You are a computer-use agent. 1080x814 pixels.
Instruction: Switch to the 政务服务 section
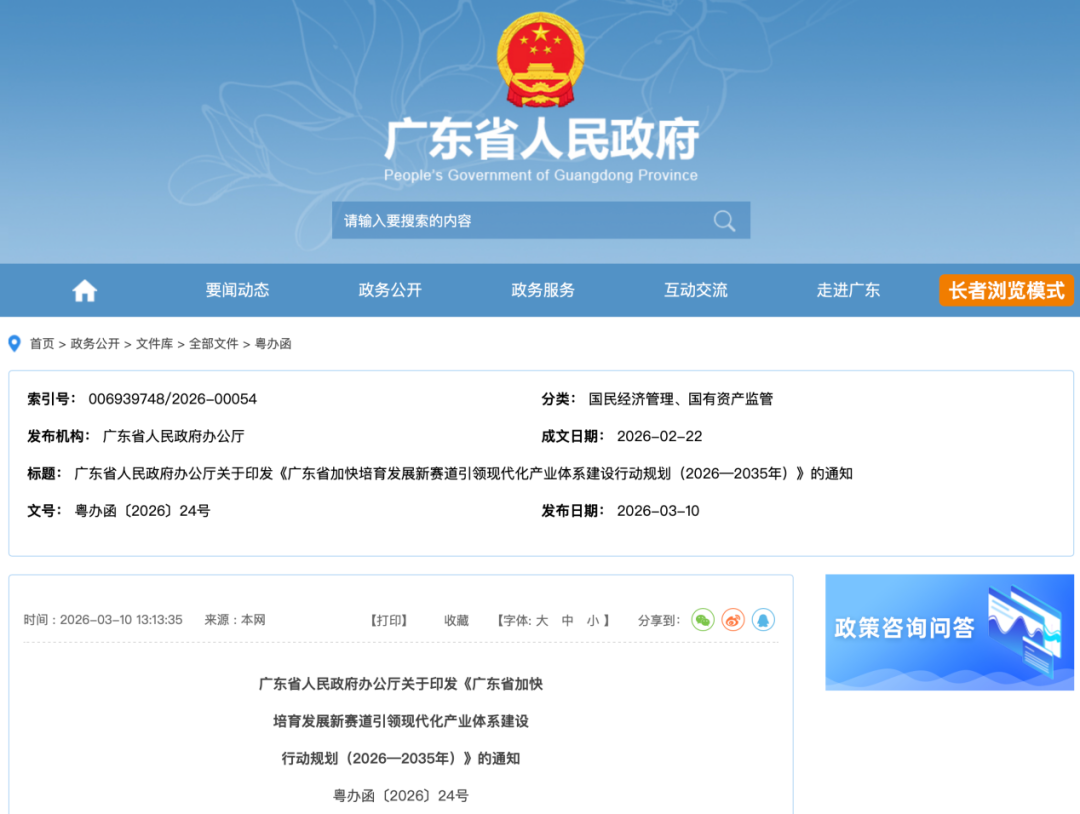542,290
